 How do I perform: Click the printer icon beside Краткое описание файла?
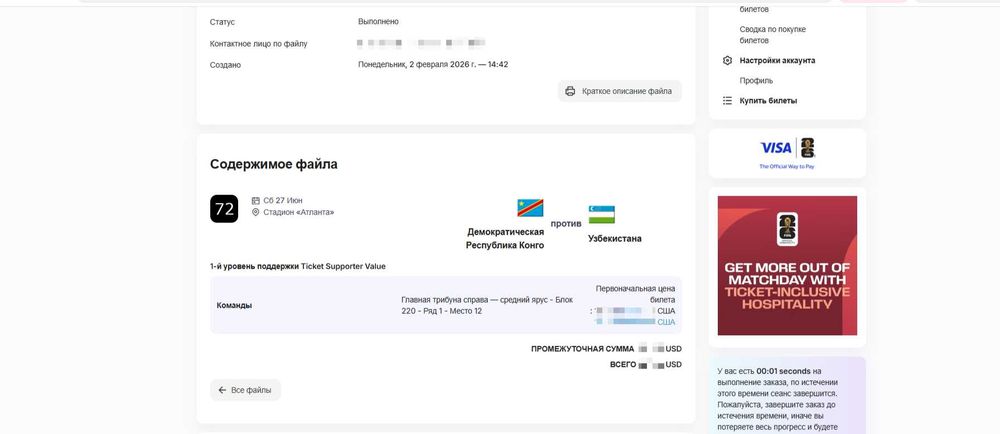coord(570,91)
